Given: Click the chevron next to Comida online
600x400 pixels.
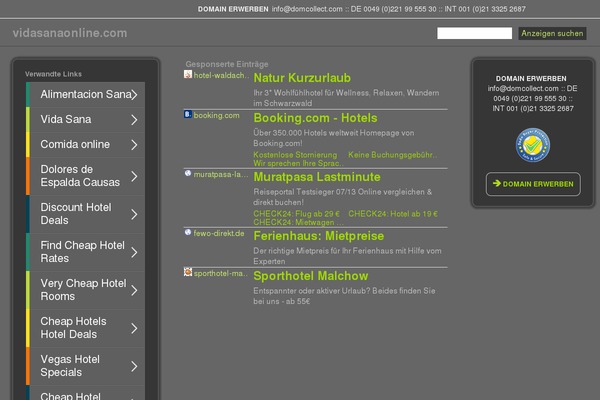Looking at the screenshot, I should pos(134,145).
